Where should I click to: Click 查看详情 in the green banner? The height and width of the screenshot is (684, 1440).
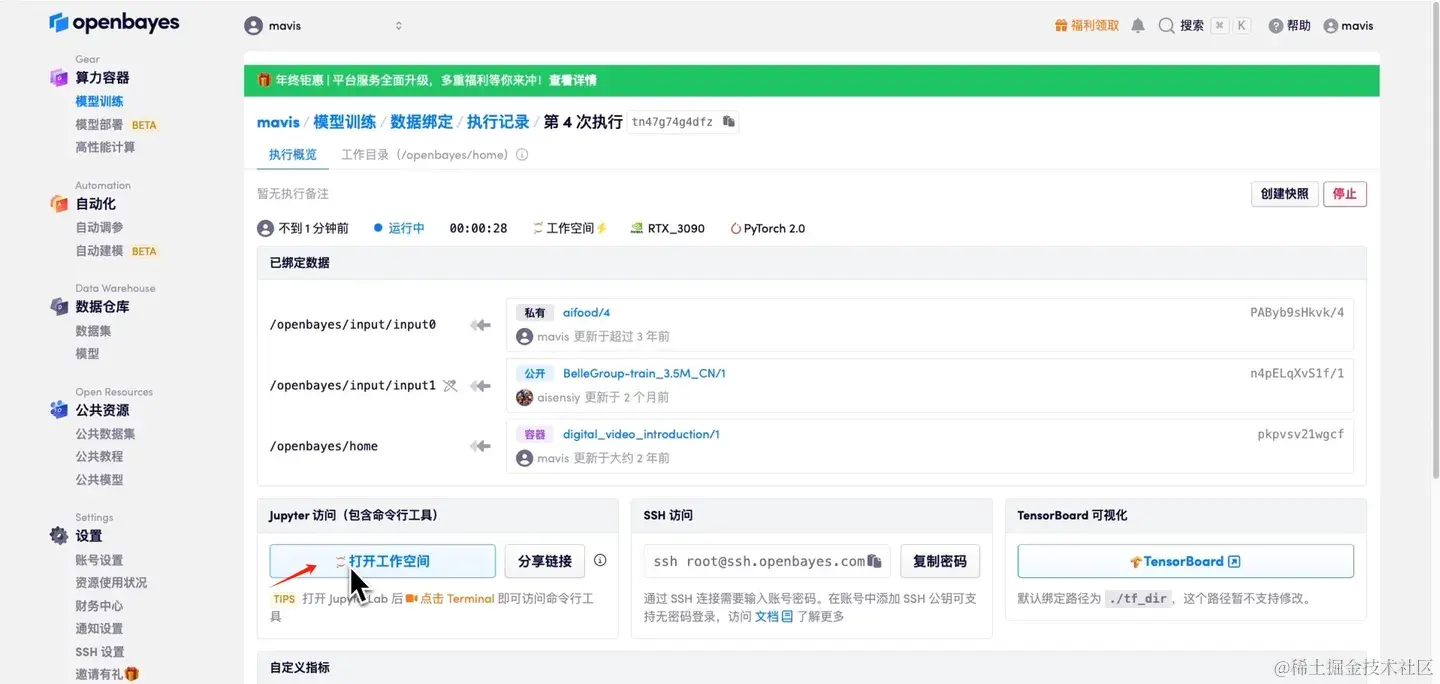(x=572, y=80)
